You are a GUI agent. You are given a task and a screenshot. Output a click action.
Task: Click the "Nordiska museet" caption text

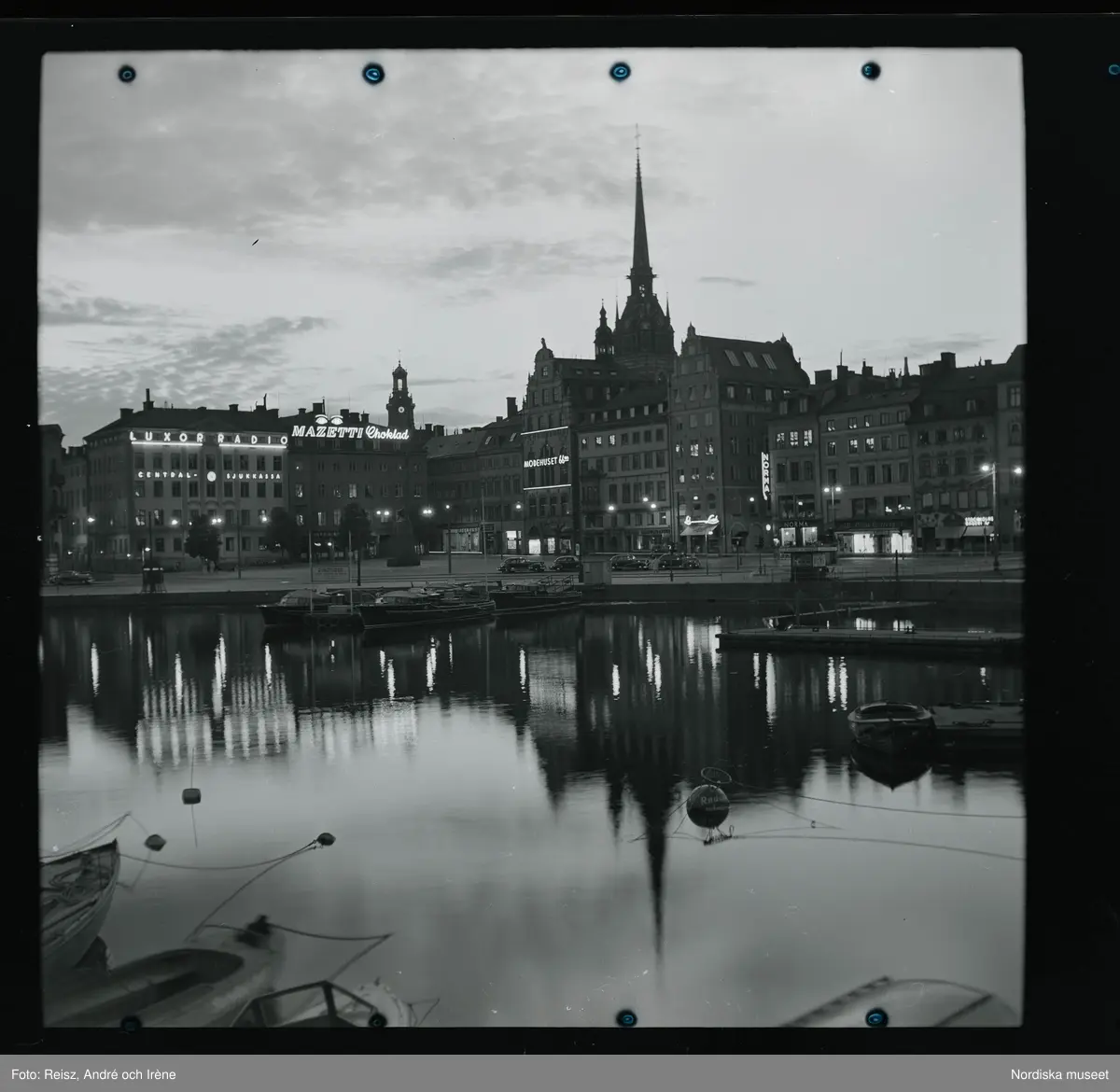[x=1059, y=1073]
